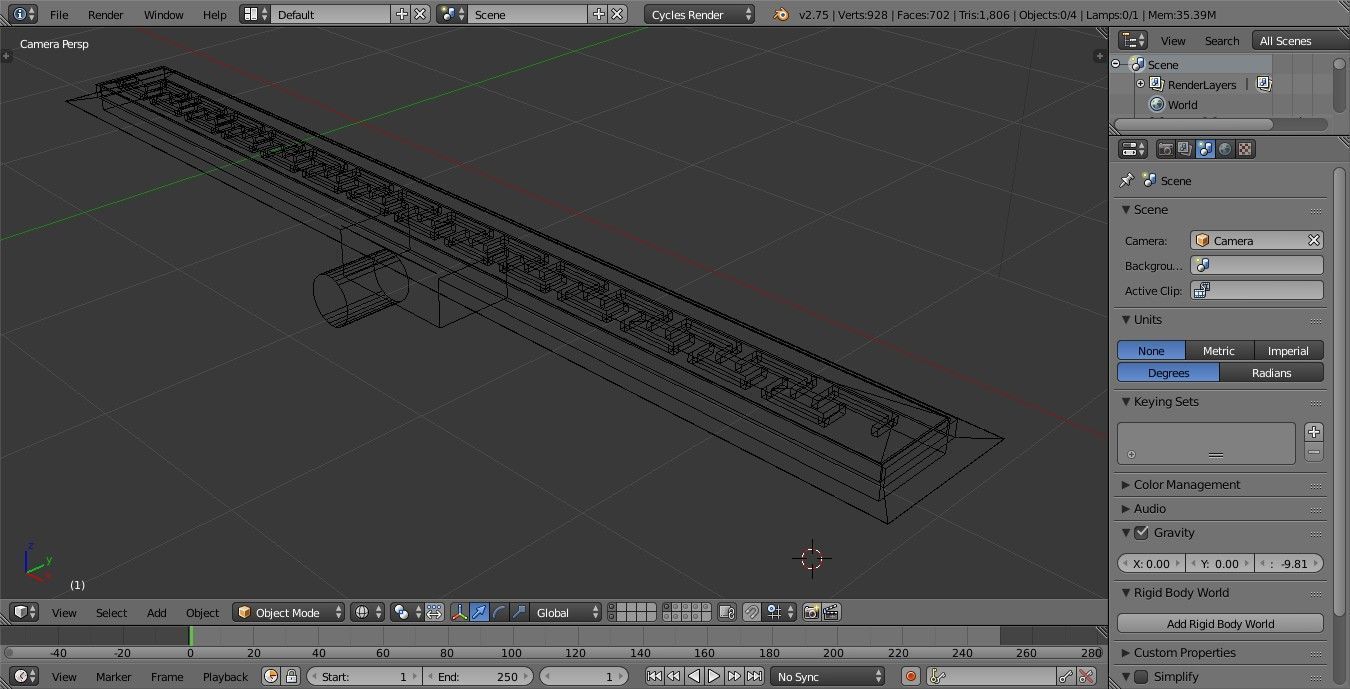Open the viewport shading selector

(x=368, y=612)
